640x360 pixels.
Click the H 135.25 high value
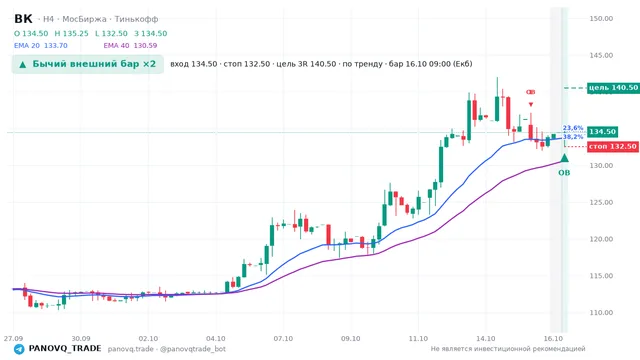coord(71,33)
